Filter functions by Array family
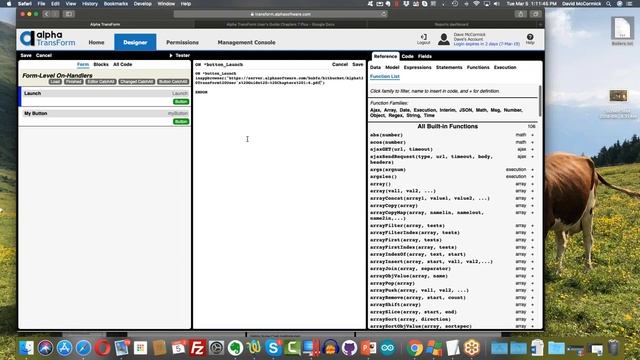This screenshot has height=360, width=640. point(390,110)
